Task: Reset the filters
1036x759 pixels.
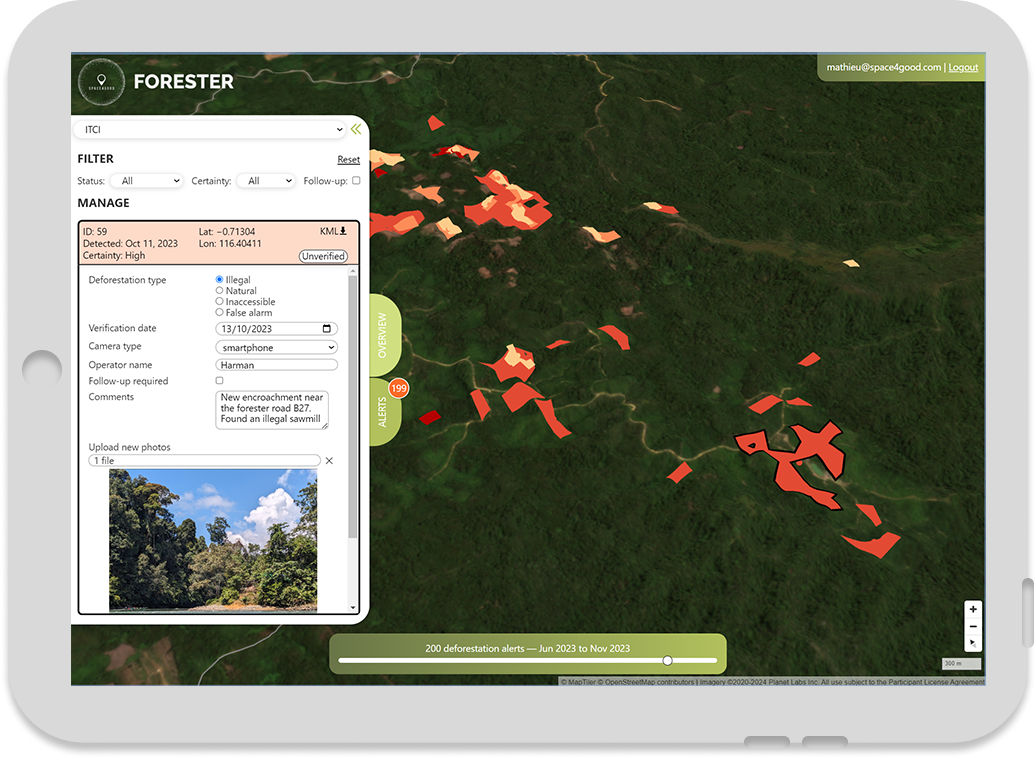Action: [348, 160]
